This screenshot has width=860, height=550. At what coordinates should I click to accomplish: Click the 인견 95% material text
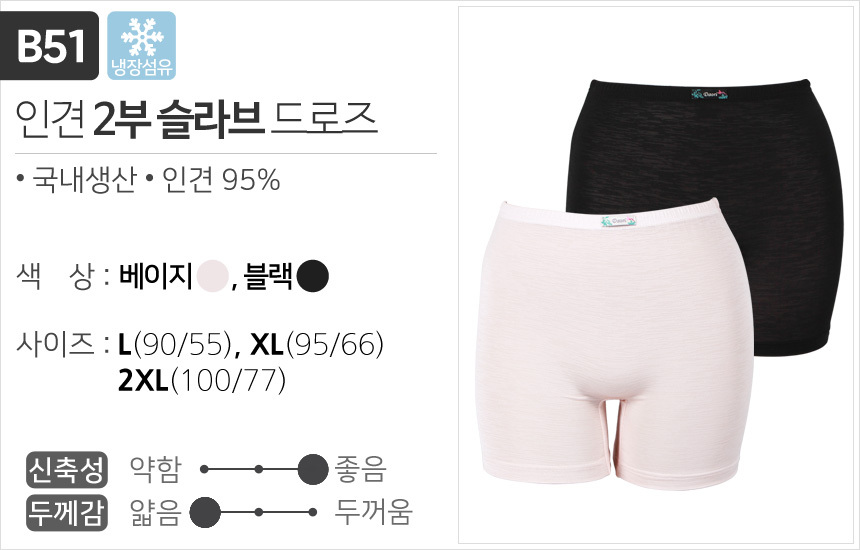pyautogui.click(x=221, y=180)
